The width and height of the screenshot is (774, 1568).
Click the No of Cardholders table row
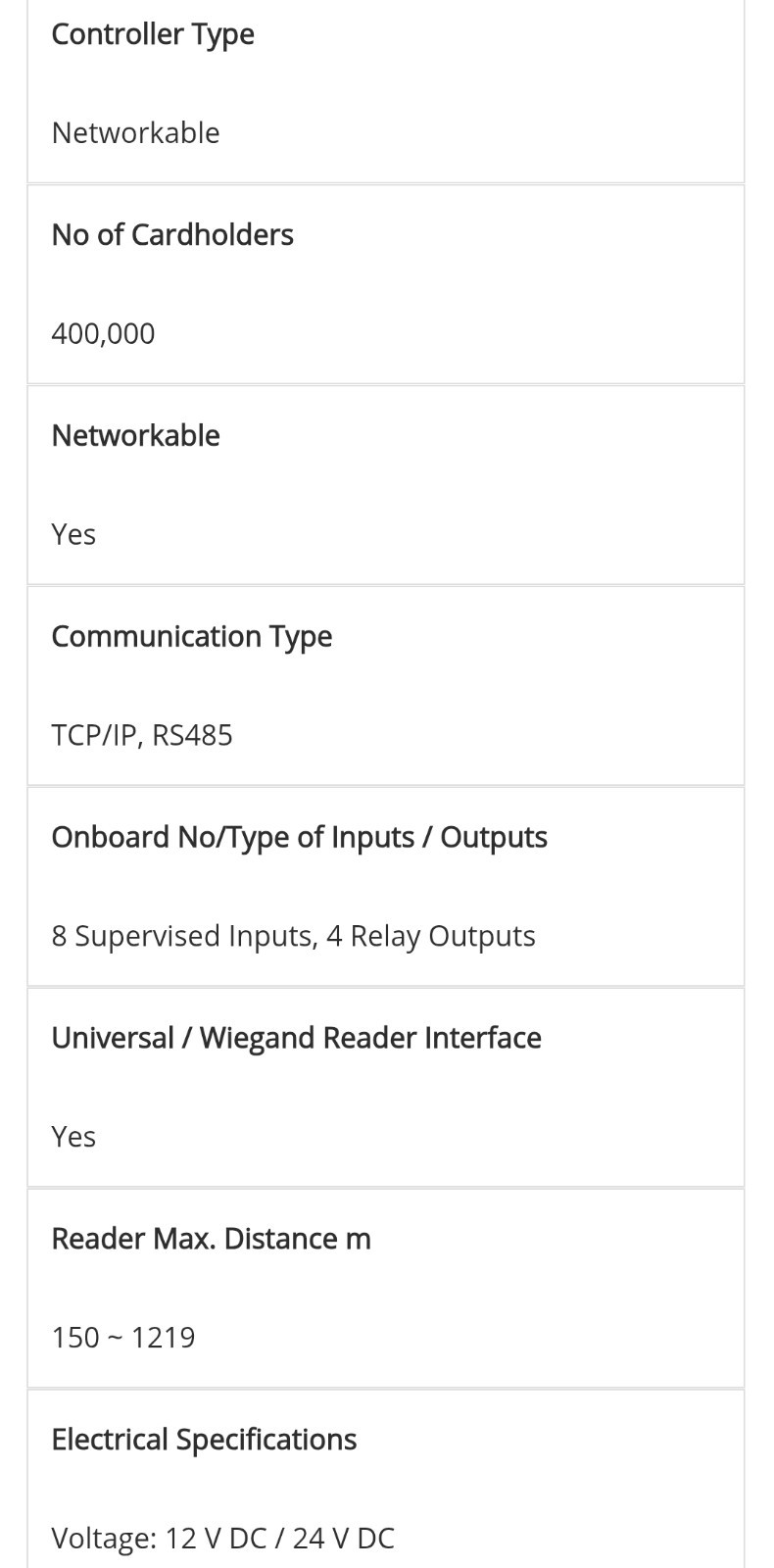(x=386, y=284)
